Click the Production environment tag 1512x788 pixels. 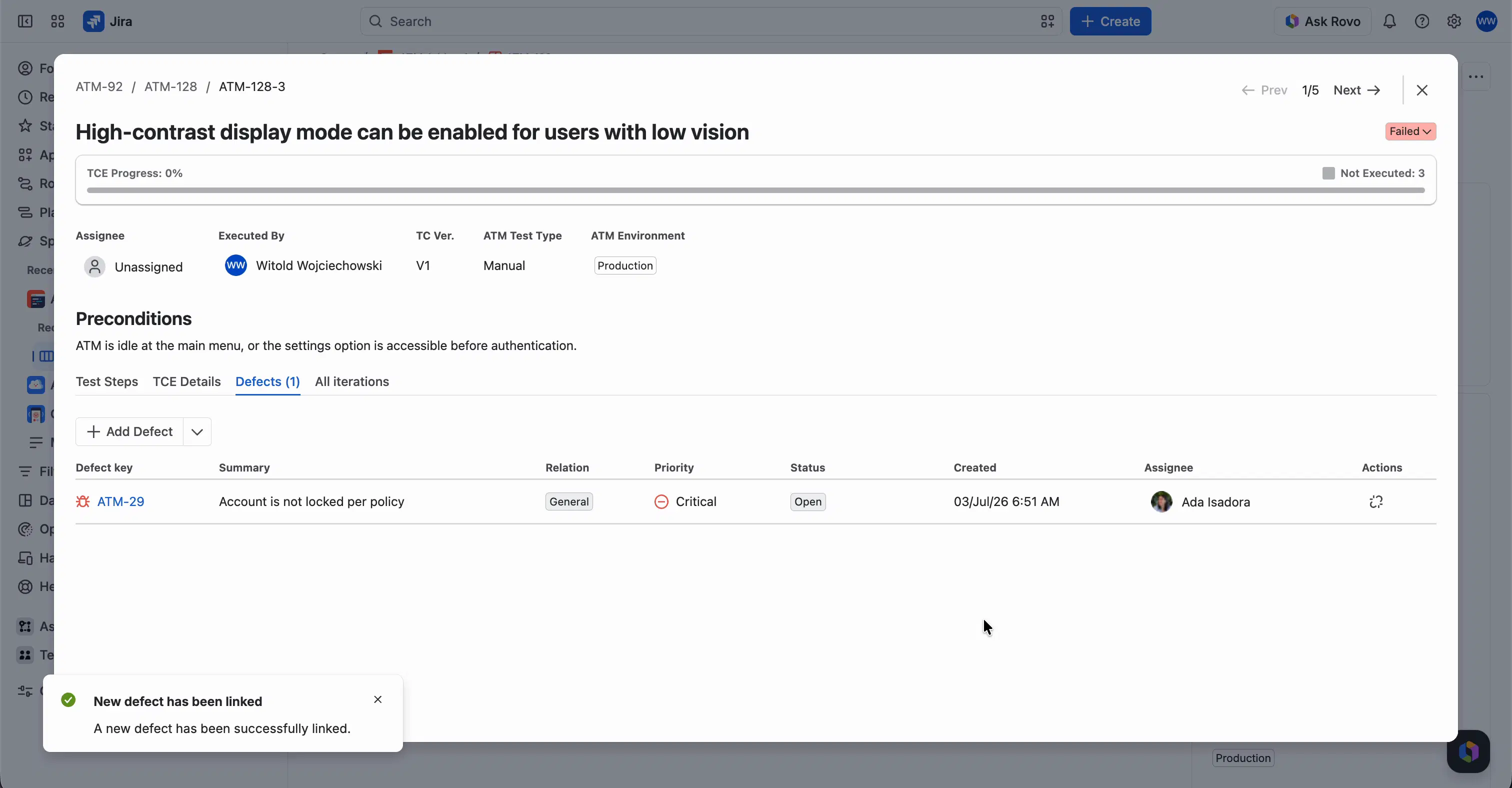[625, 266]
